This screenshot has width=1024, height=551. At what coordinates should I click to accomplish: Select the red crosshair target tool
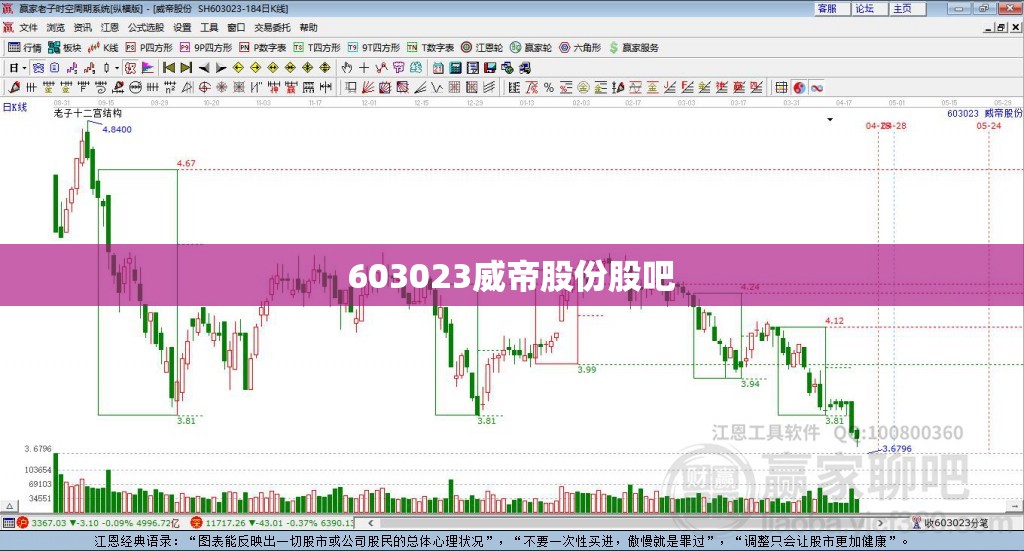204,87
